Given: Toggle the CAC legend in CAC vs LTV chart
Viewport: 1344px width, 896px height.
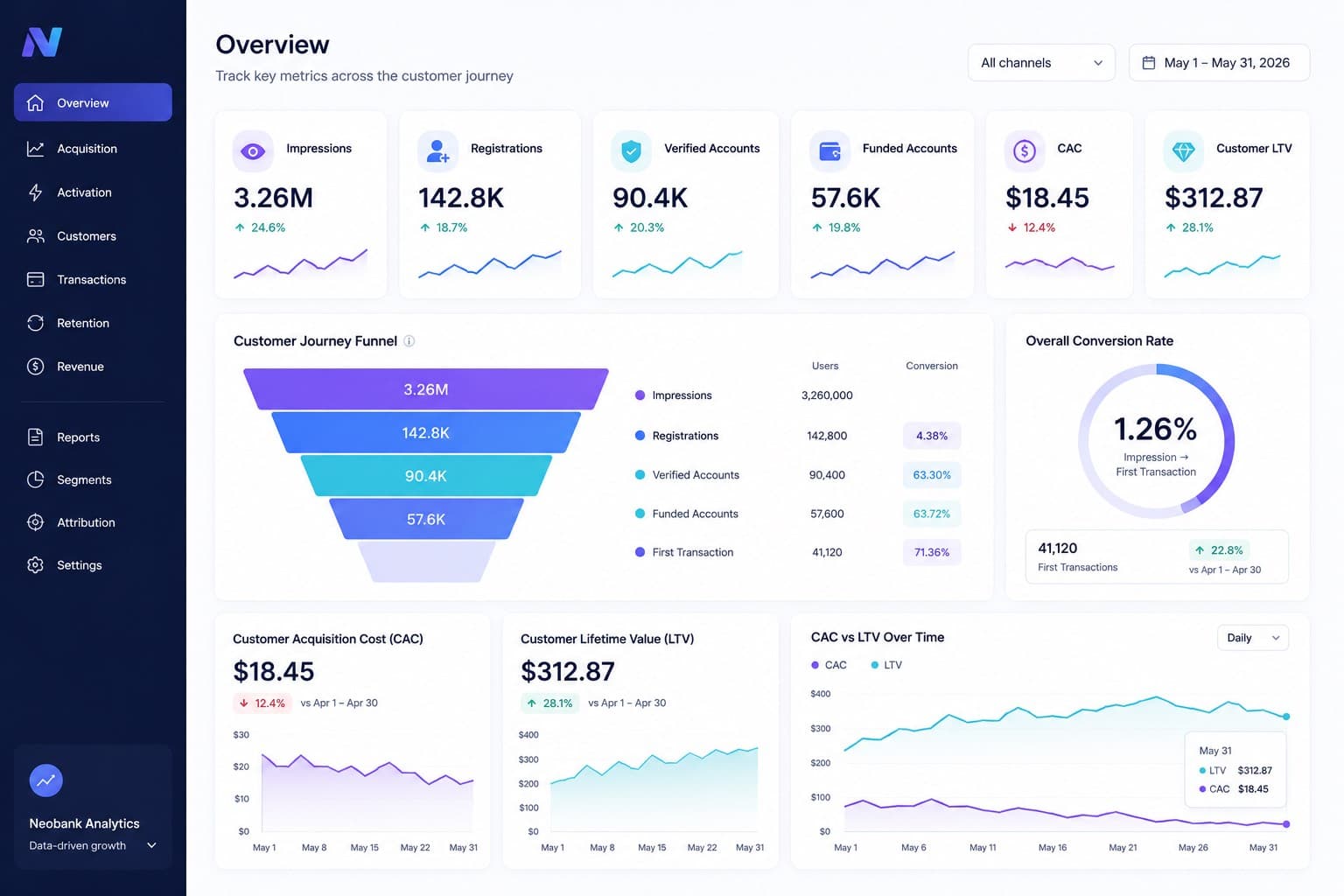Looking at the screenshot, I should (829, 665).
